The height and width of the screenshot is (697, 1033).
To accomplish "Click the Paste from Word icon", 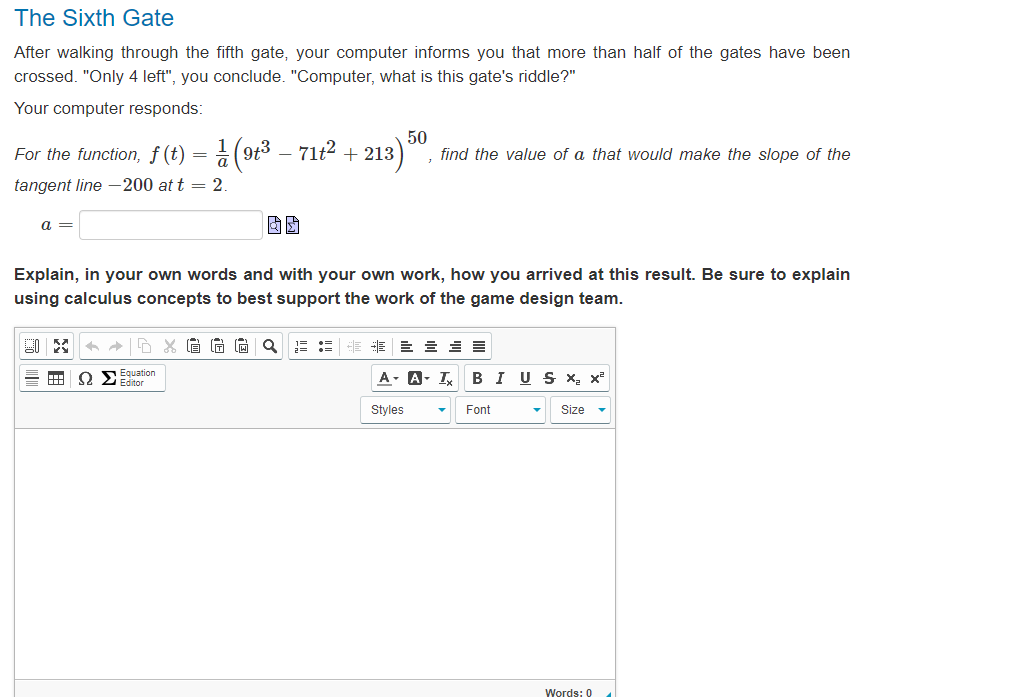I will click(241, 346).
